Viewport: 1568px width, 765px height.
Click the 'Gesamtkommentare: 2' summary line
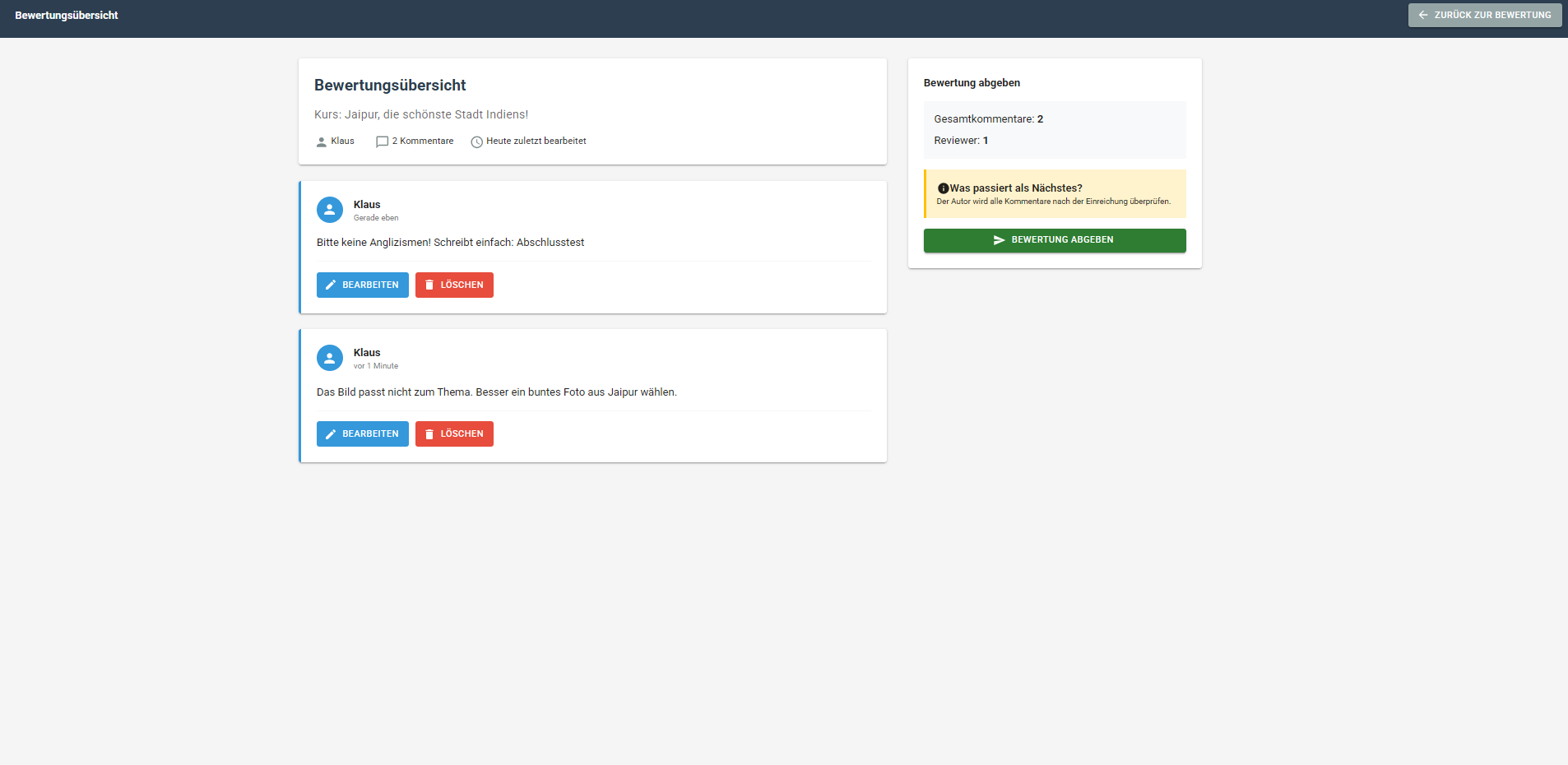pyautogui.click(x=988, y=119)
